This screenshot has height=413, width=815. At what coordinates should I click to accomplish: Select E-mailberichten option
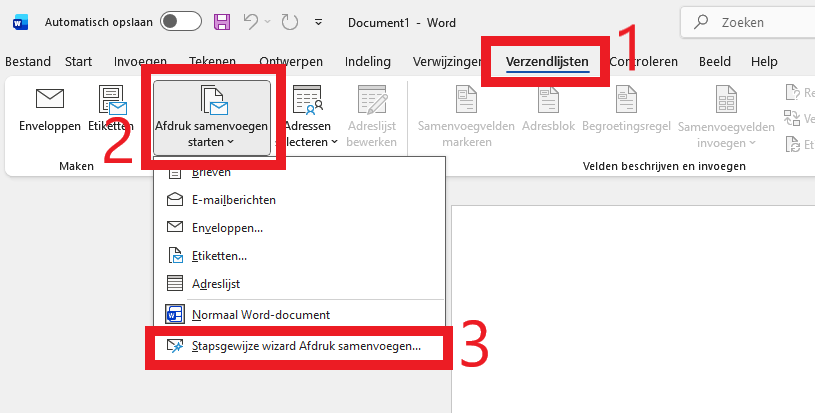233,199
